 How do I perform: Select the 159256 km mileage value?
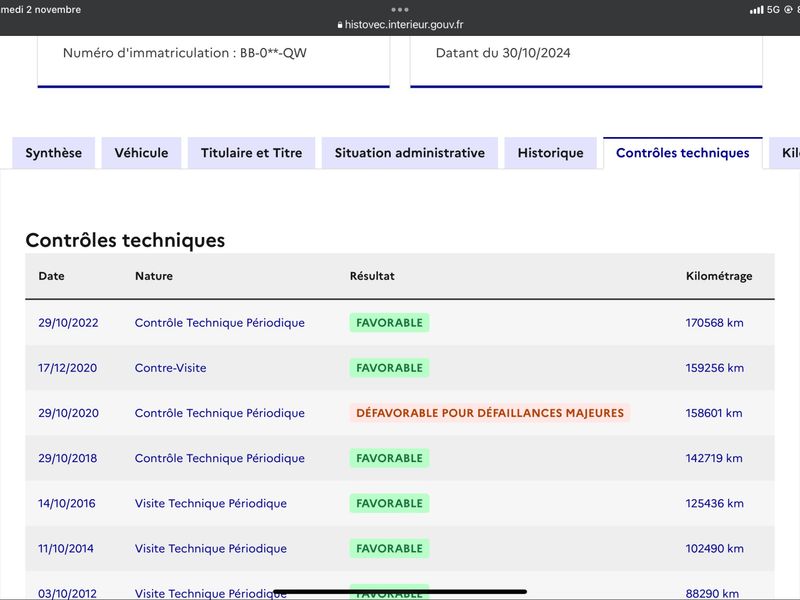pyautogui.click(x=715, y=368)
